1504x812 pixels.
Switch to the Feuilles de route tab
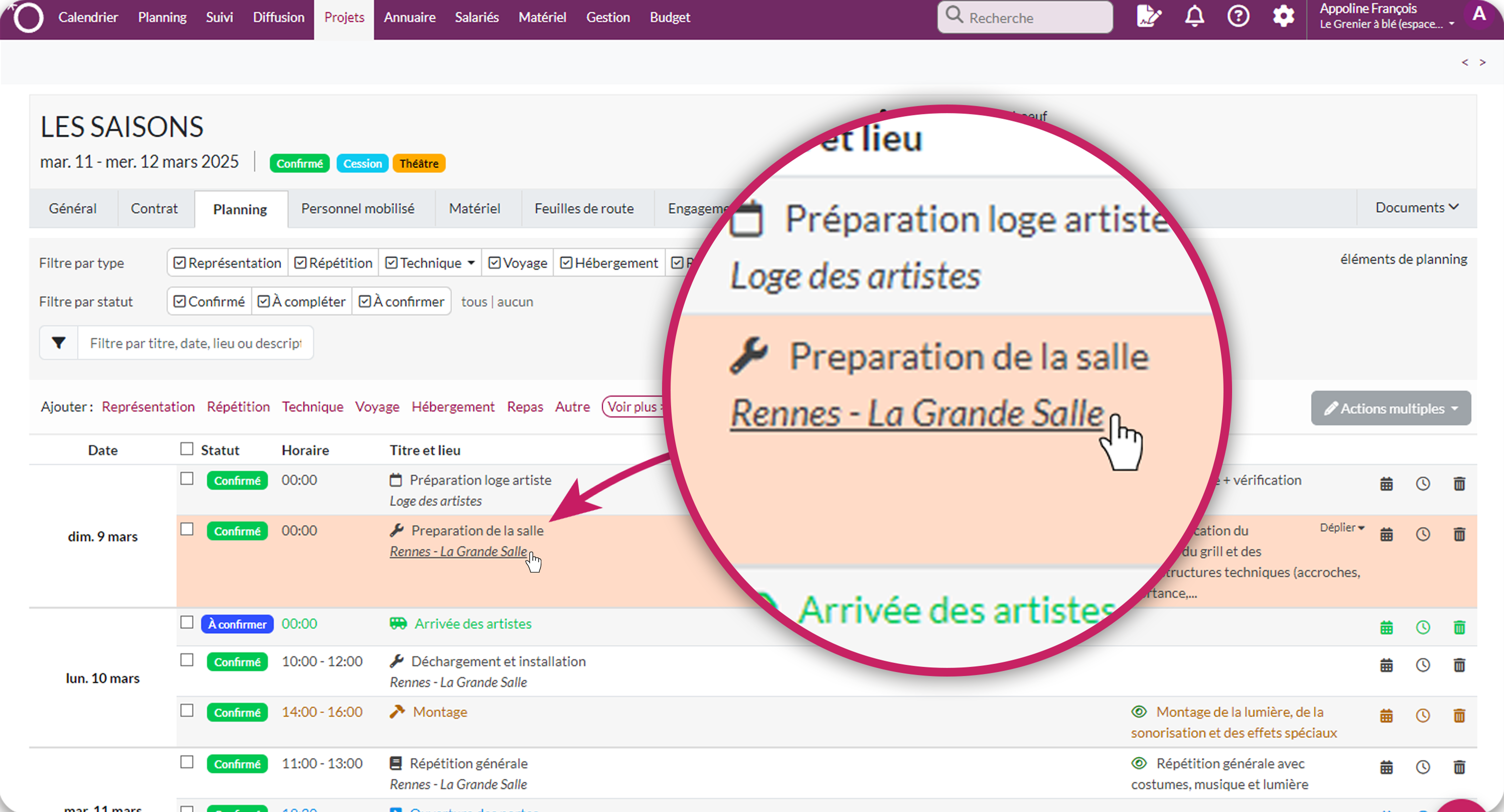584,209
